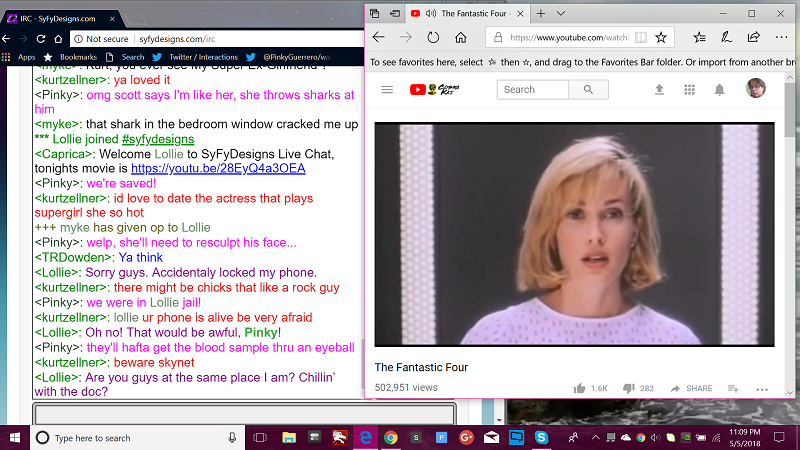Open the Search bookmark in Chrome
Viewport: 800px width, 450px height.
point(125,57)
